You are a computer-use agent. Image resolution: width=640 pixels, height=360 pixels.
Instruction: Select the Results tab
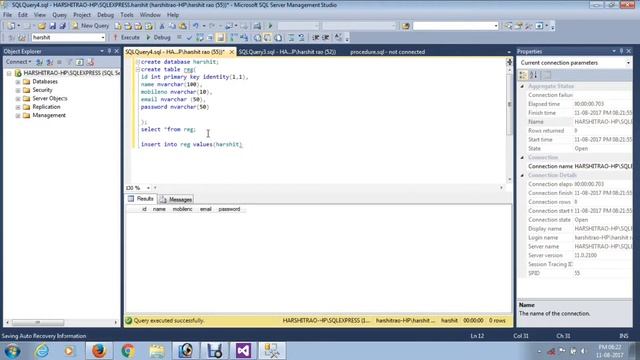click(141, 199)
